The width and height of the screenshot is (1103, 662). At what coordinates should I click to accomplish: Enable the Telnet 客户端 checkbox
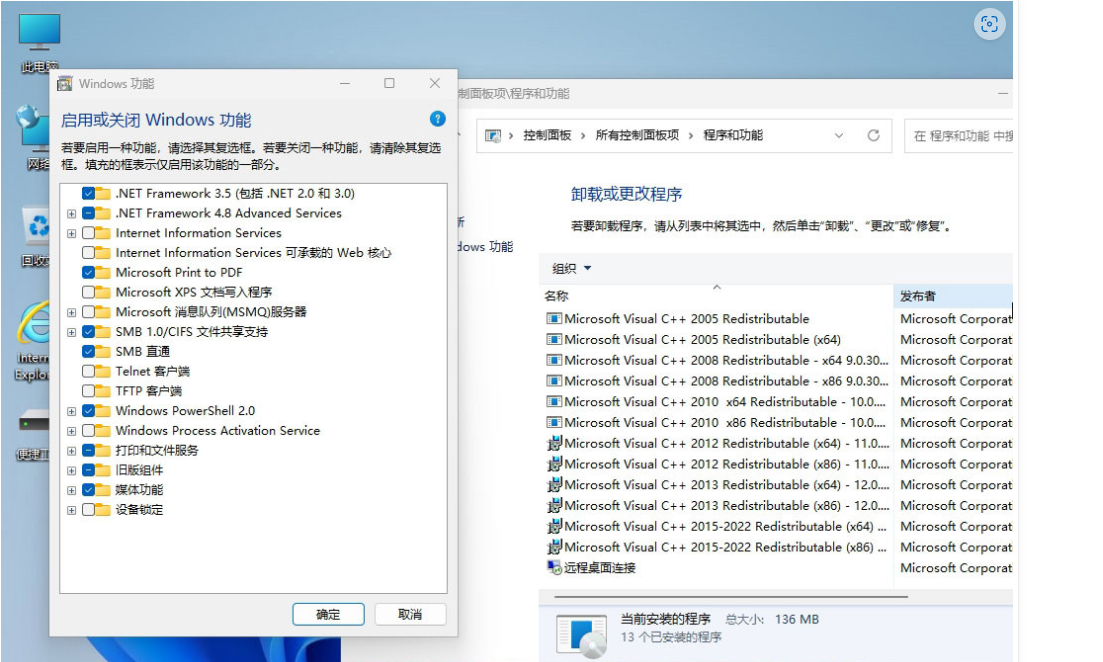pos(88,371)
